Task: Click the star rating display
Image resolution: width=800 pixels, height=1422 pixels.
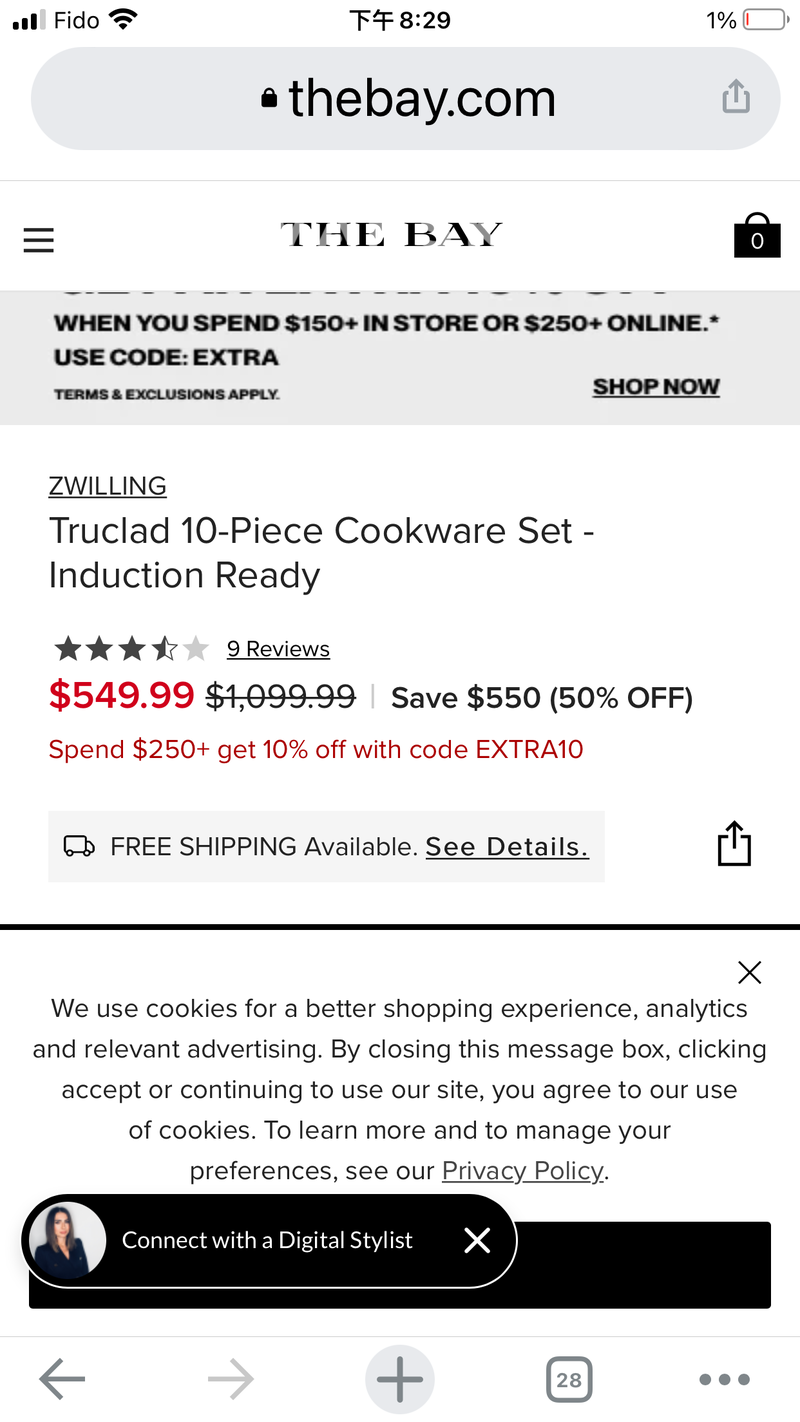Action: pyautogui.click(x=131, y=649)
